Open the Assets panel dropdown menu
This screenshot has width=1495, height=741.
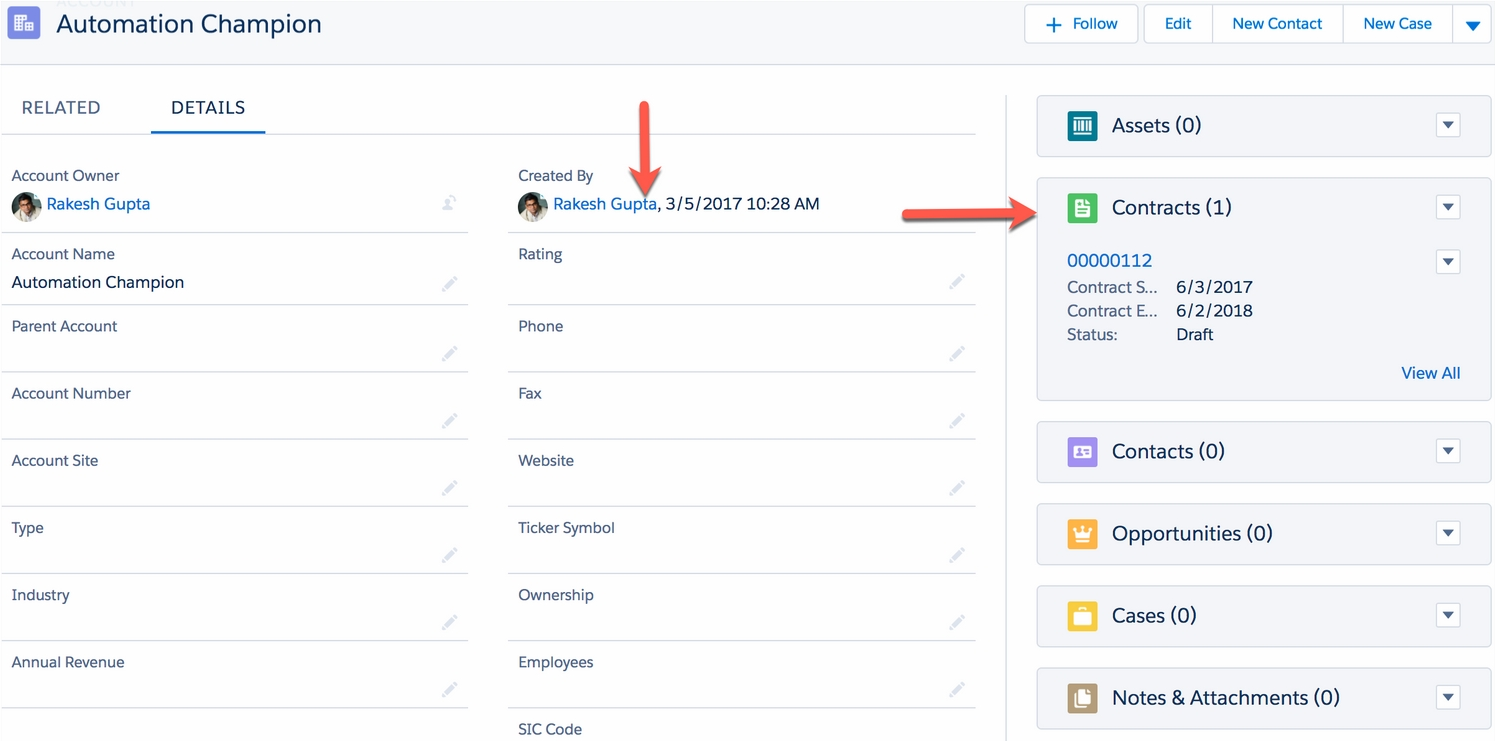[x=1448, y=126]
